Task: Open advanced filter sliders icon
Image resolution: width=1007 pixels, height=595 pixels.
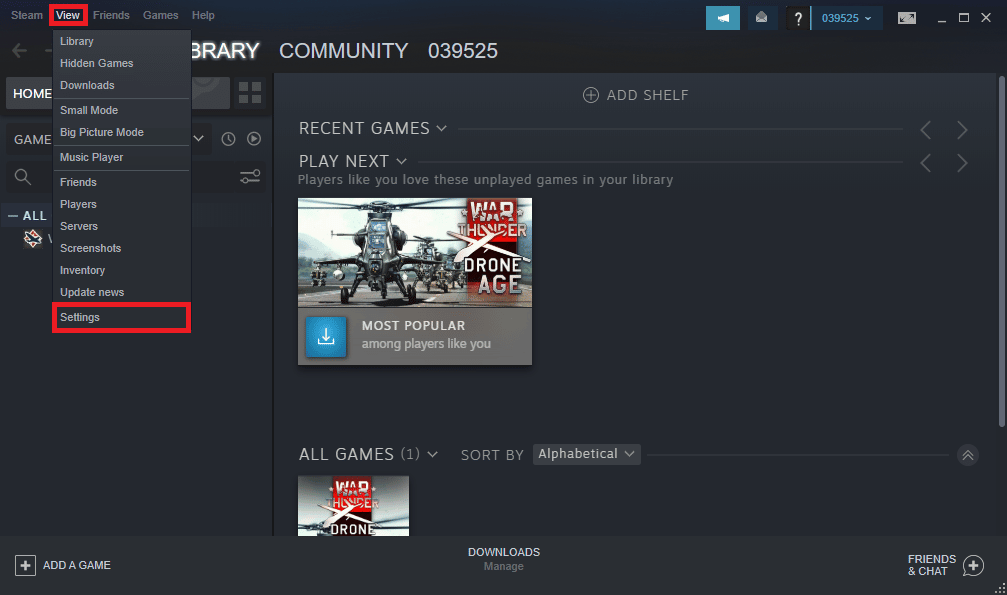Action: (x=250, y=176)
